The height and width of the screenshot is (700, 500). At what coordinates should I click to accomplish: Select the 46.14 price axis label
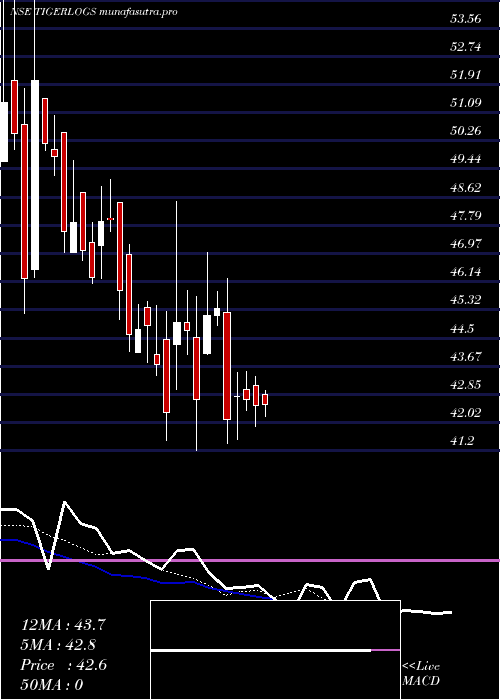[x=466, y=272]
